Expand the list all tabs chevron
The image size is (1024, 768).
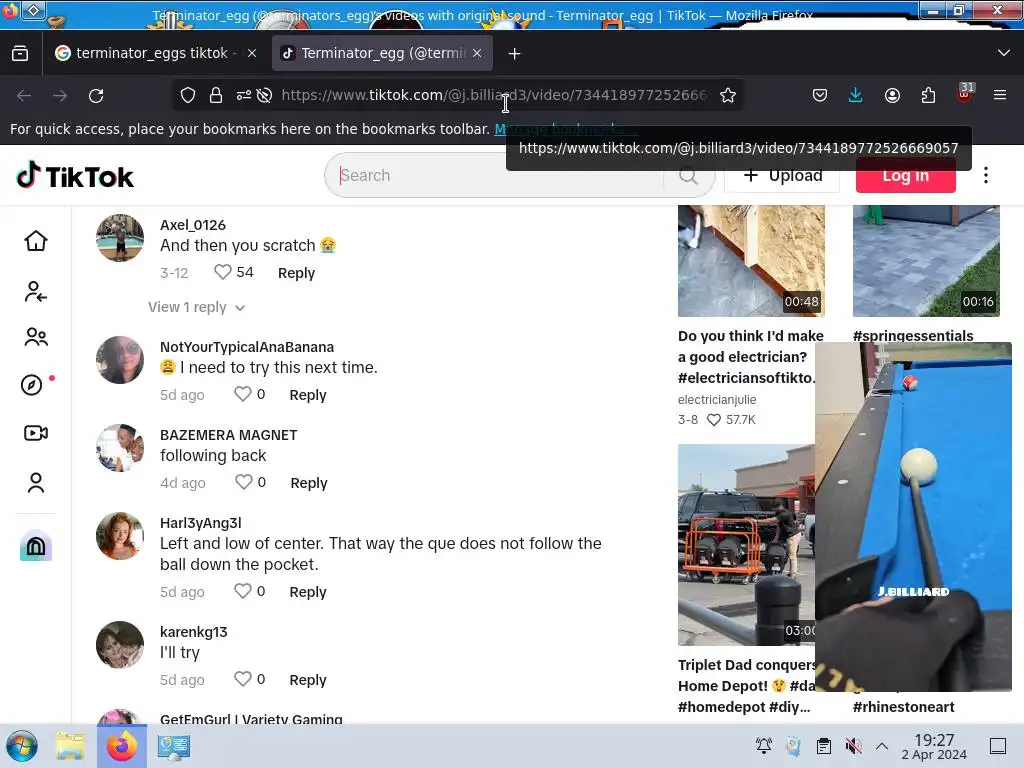click(x=1004, y=53)
